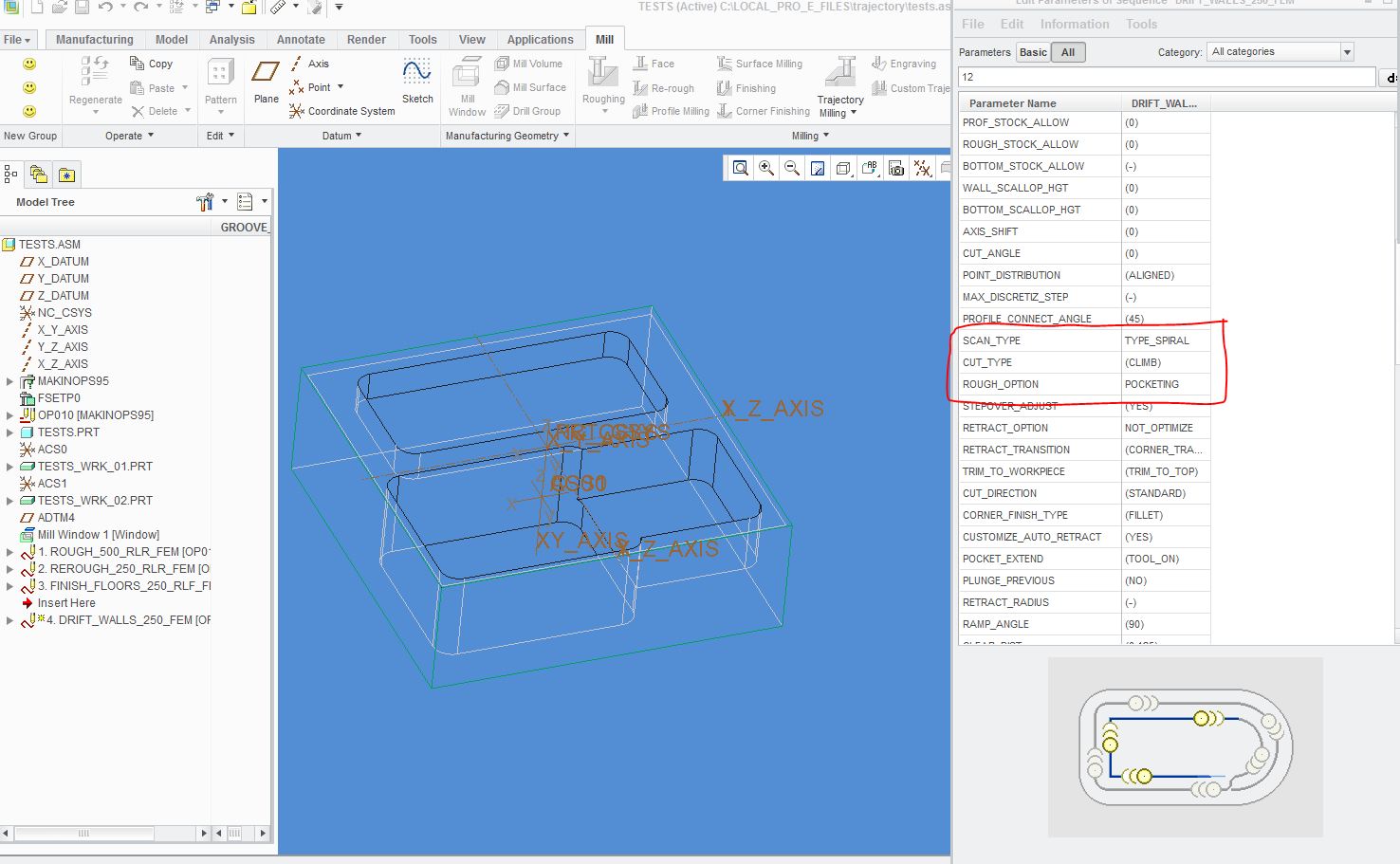Expand the TESTS_WRK_01.PRT tree node
Image resolution: width=1400 pixels, height=864 pixels.
(9, 467)
